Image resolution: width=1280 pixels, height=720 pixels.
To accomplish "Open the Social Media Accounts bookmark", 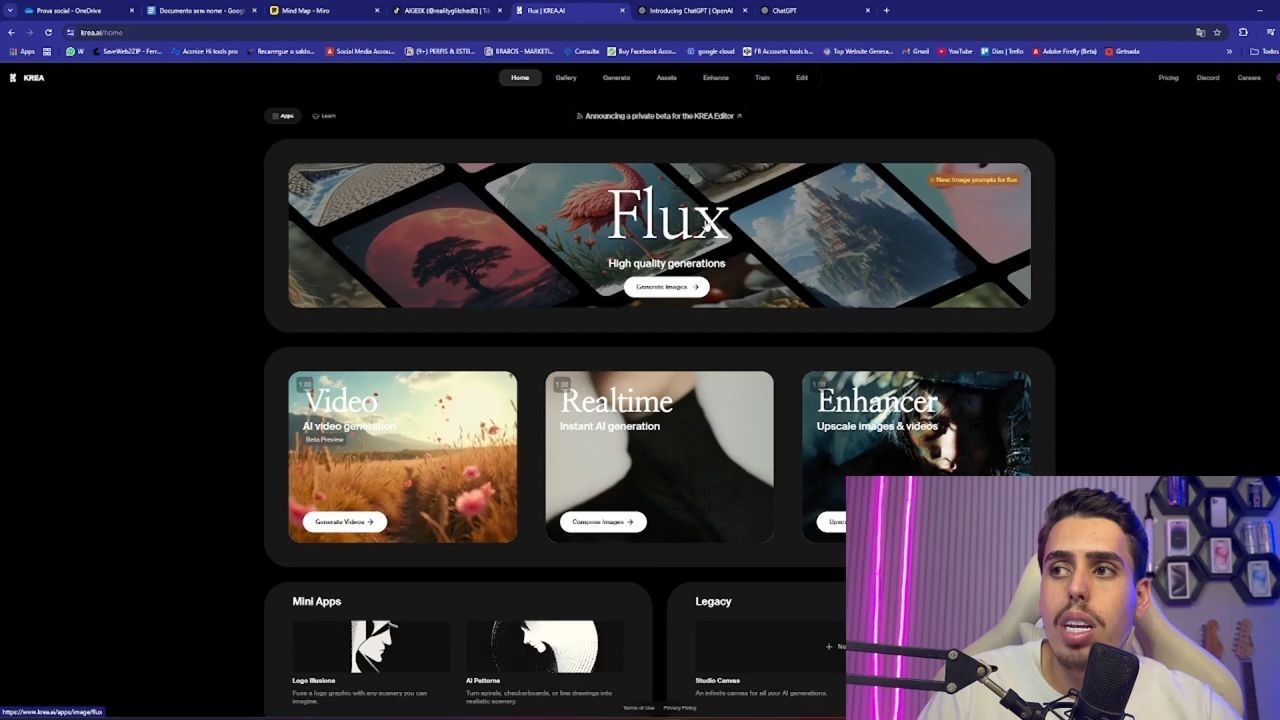I will [x=360, y=51].
